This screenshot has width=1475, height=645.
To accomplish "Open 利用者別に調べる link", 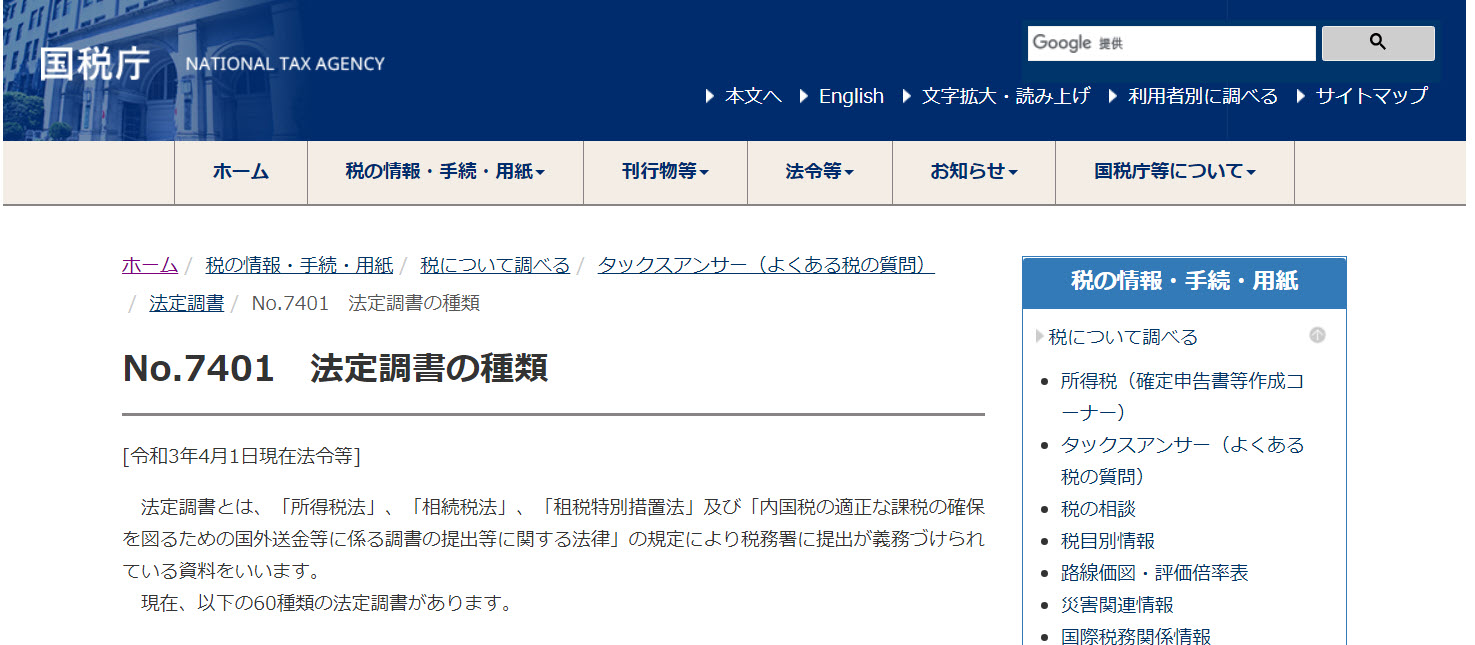I will (x=1202, y=96).
